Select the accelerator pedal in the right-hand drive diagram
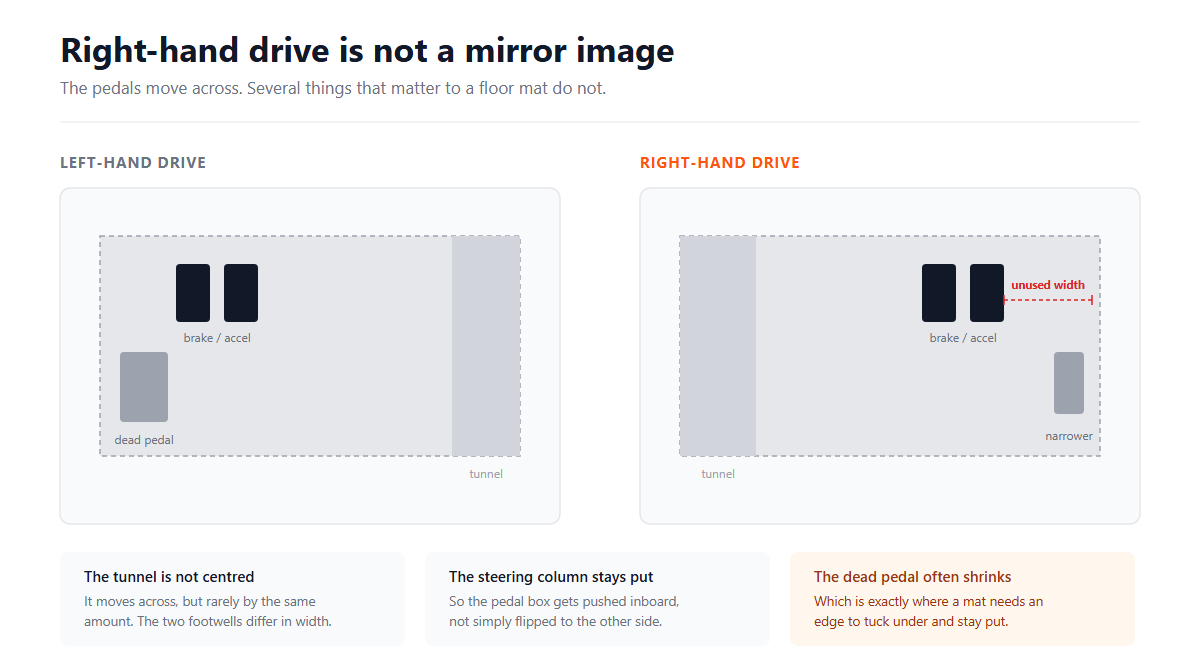 (987, 293)
